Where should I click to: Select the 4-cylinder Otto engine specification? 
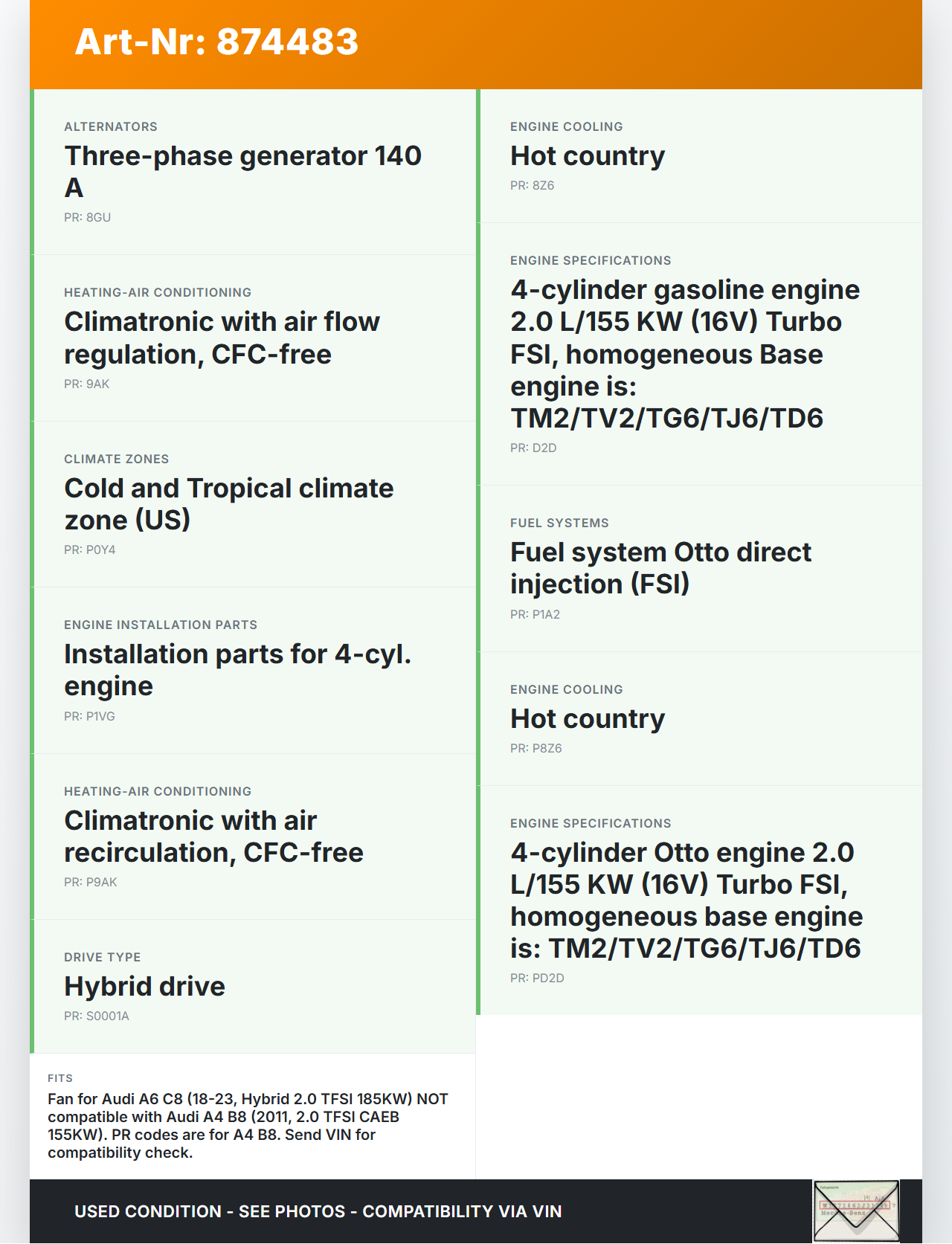point(686,900)
